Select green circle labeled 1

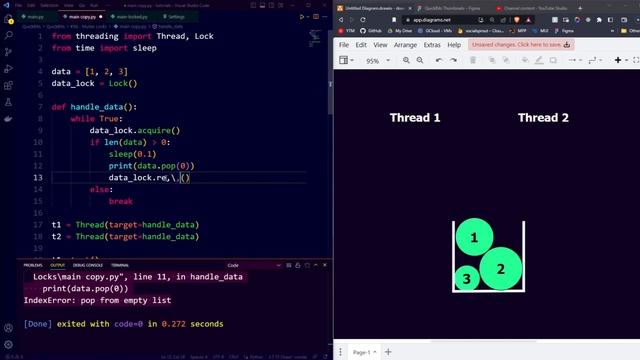tap(474, 237)
